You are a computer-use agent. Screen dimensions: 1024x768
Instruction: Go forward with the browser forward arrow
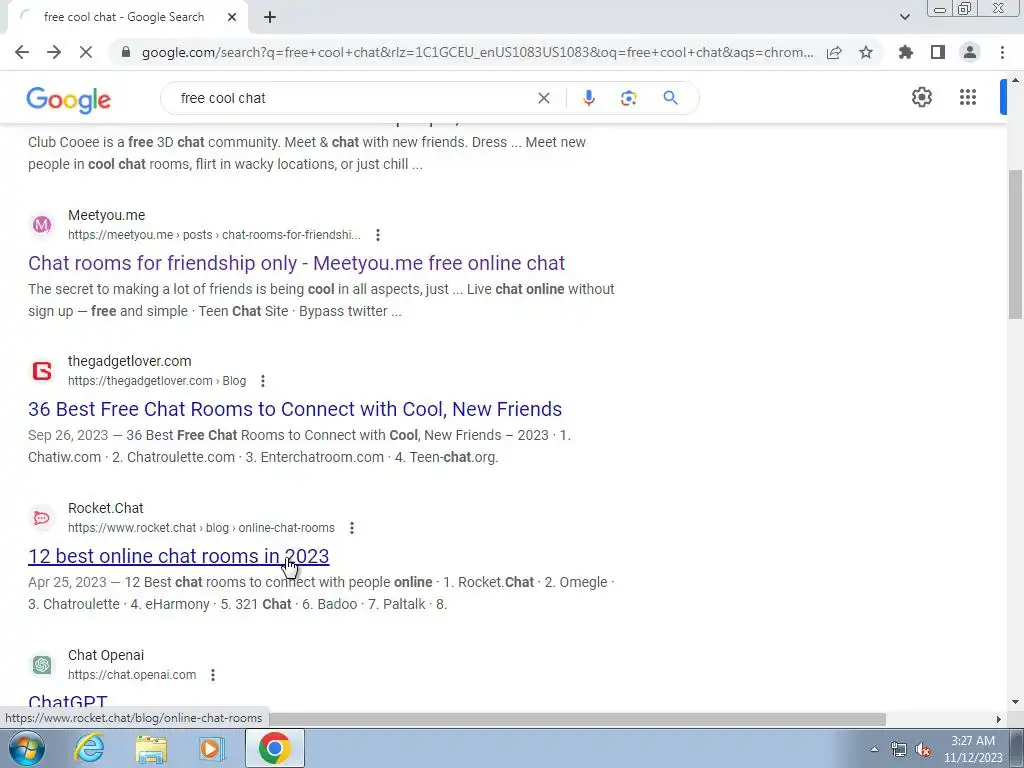tap(54, 52)
